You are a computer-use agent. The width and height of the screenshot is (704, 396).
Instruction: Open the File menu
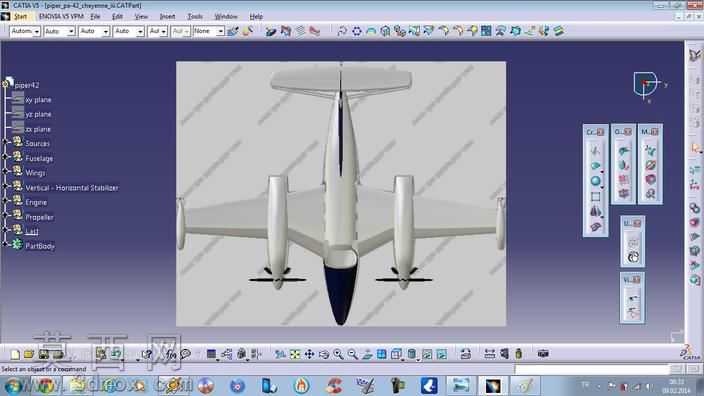point(95,17)
